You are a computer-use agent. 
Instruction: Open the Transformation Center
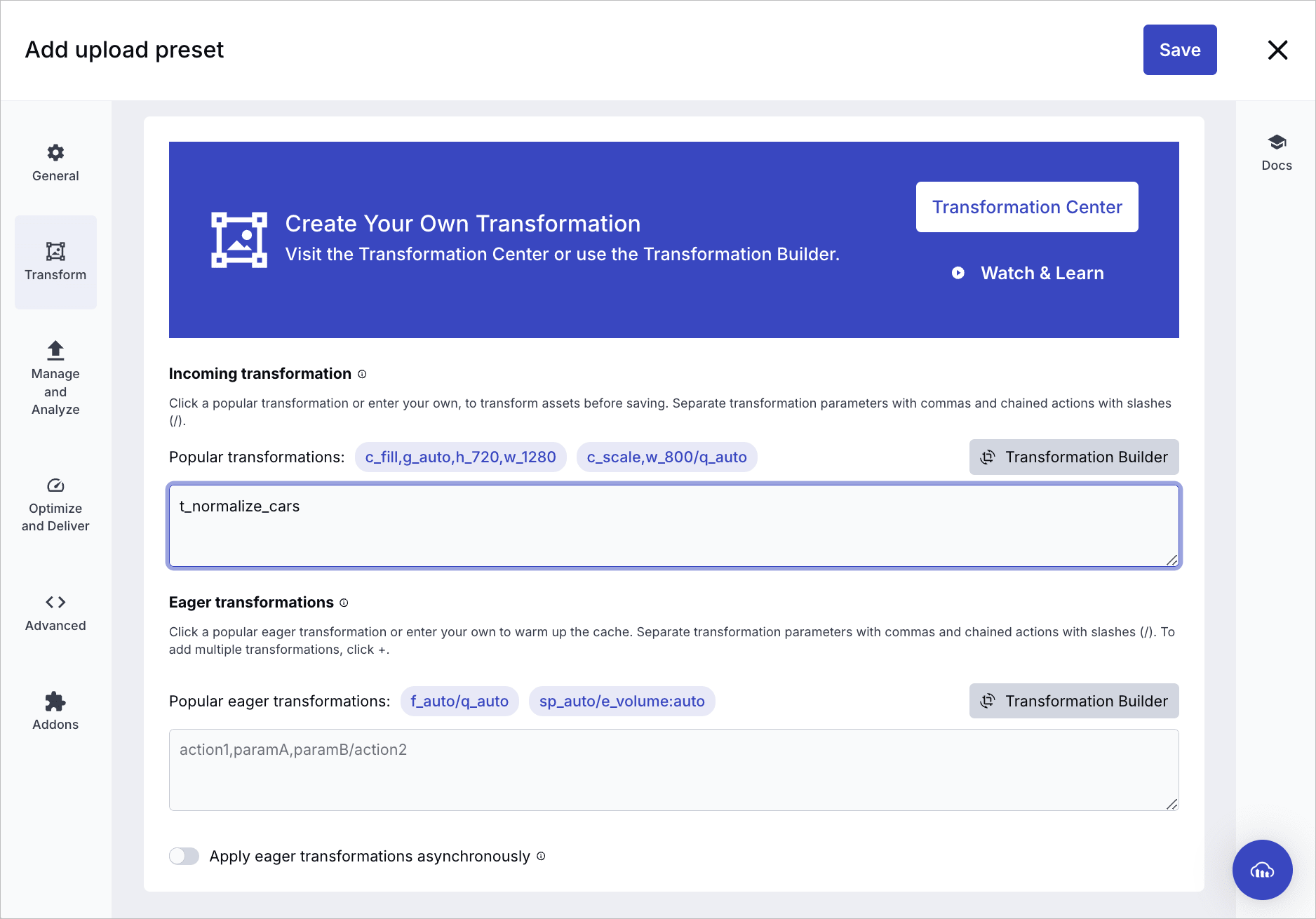(1026, 206)
